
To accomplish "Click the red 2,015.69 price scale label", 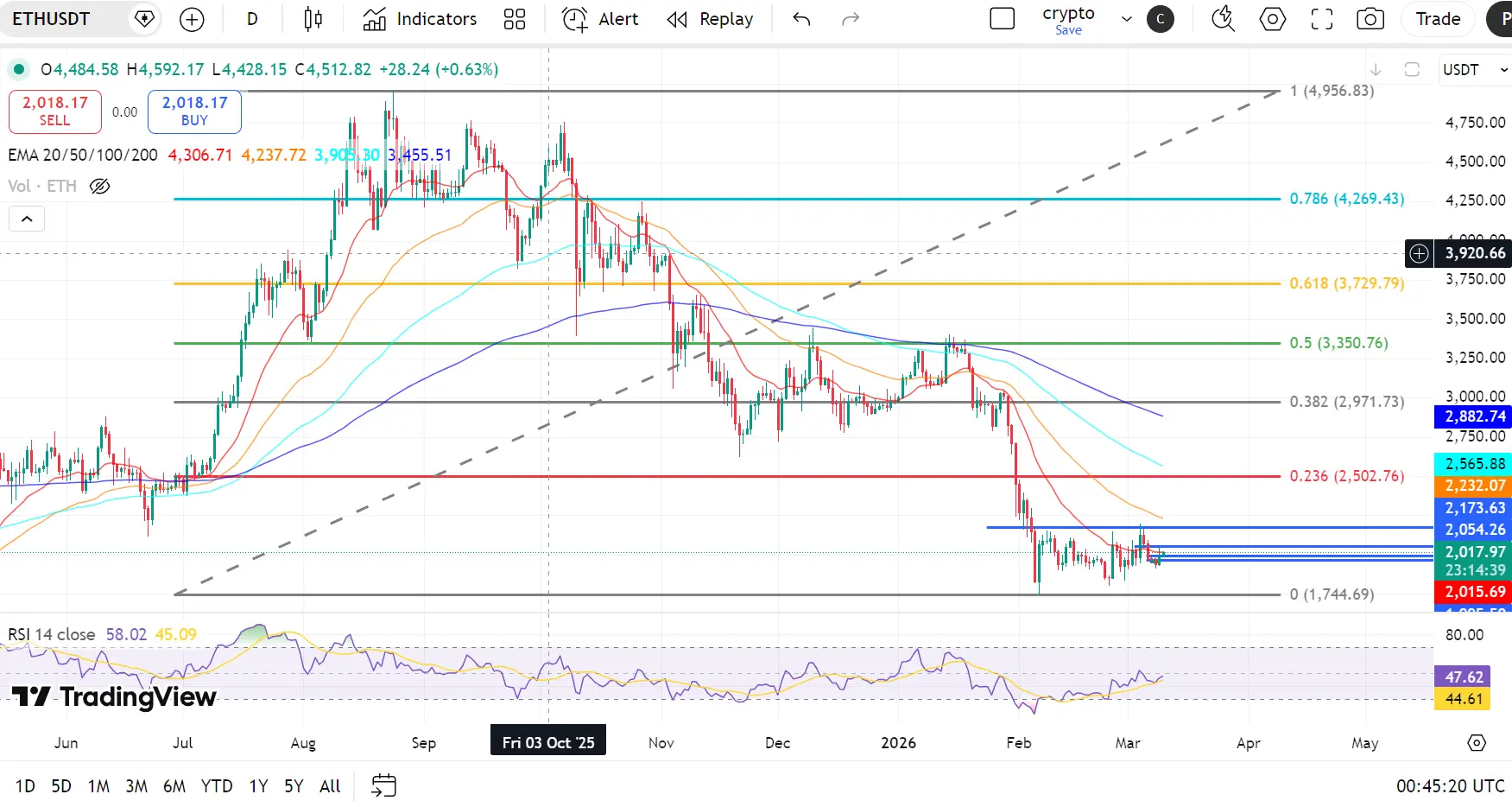I will (x=1473, y=592).
